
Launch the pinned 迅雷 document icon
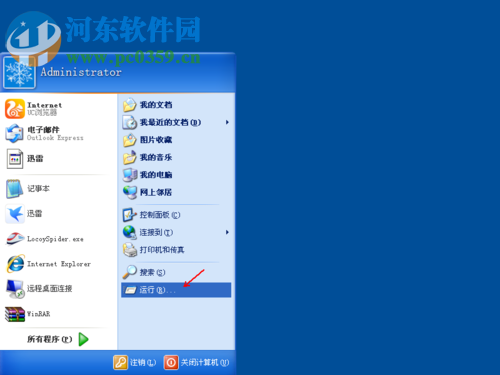pos(15,159)
